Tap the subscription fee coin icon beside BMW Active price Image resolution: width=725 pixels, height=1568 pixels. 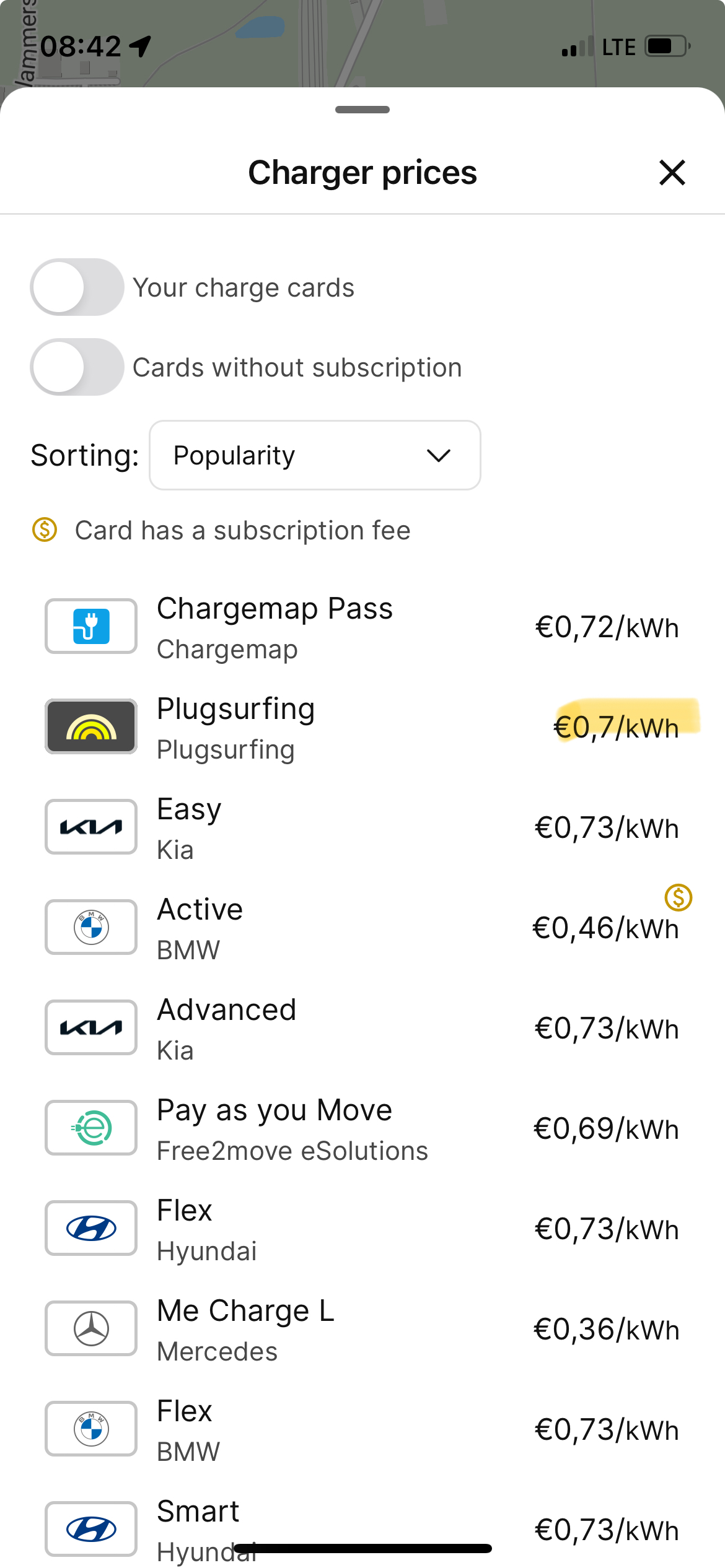click(678, 897)
